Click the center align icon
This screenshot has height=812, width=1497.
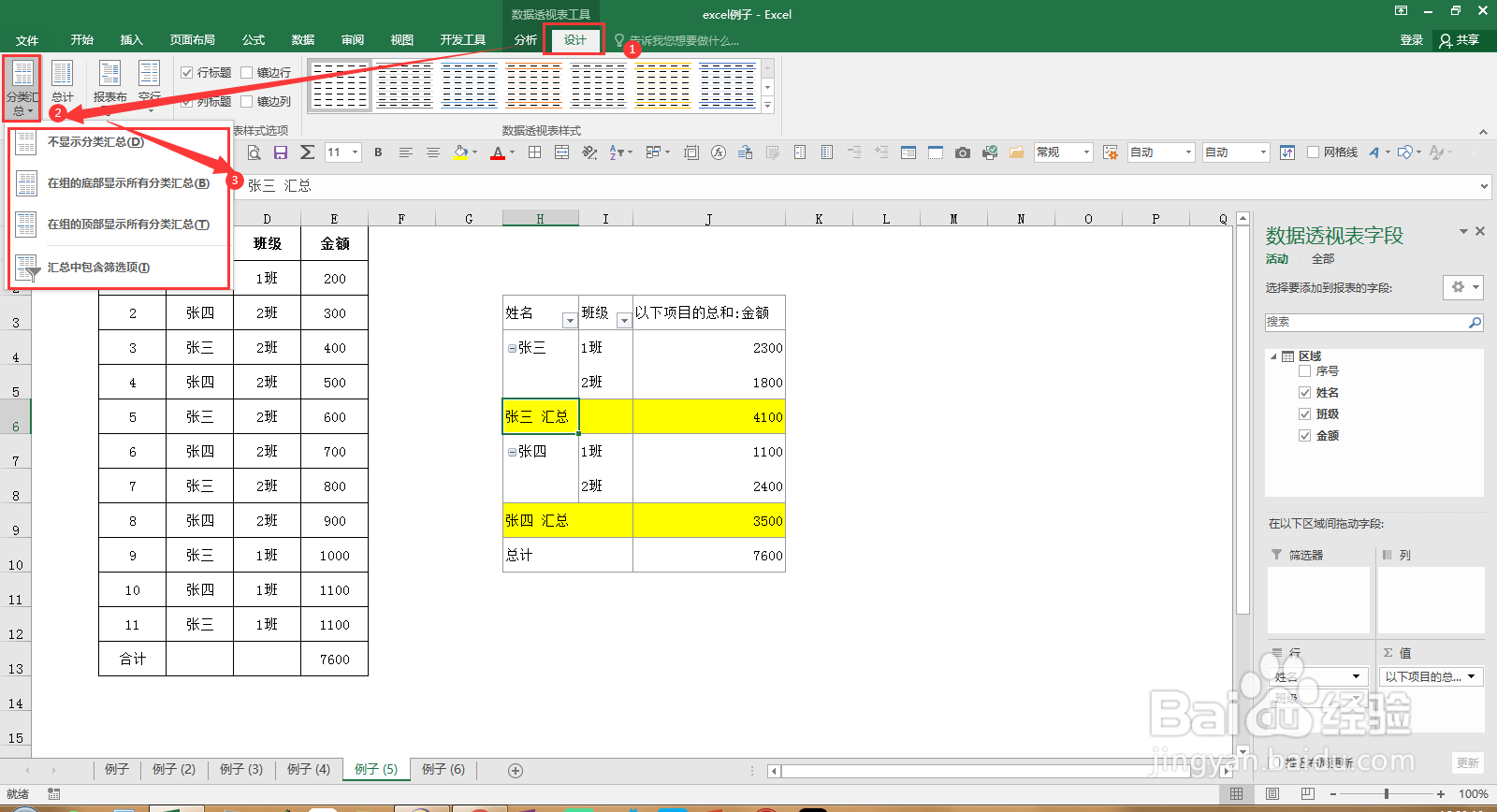(432, 152)
